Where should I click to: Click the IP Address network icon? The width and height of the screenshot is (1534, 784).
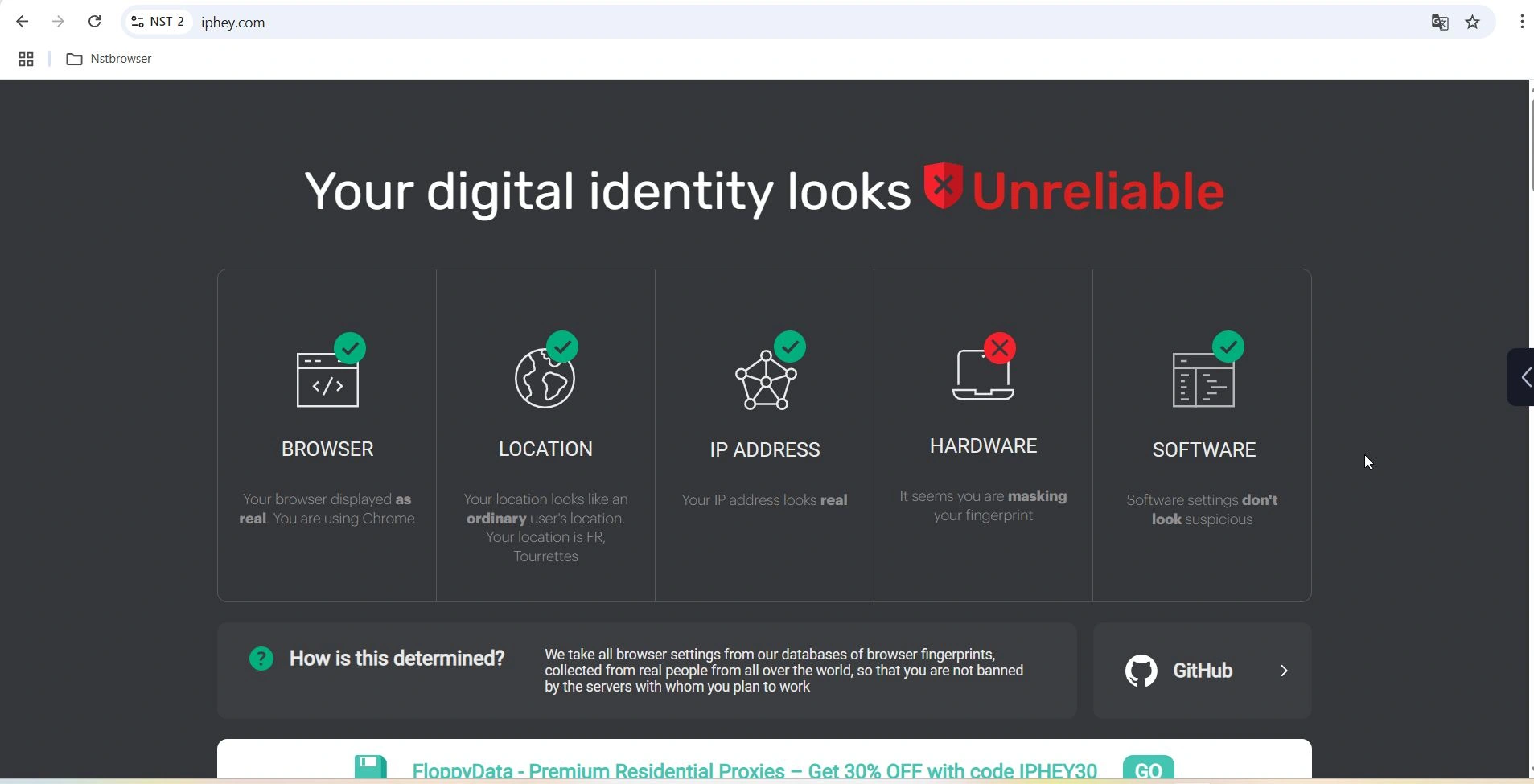click(767, 380)
